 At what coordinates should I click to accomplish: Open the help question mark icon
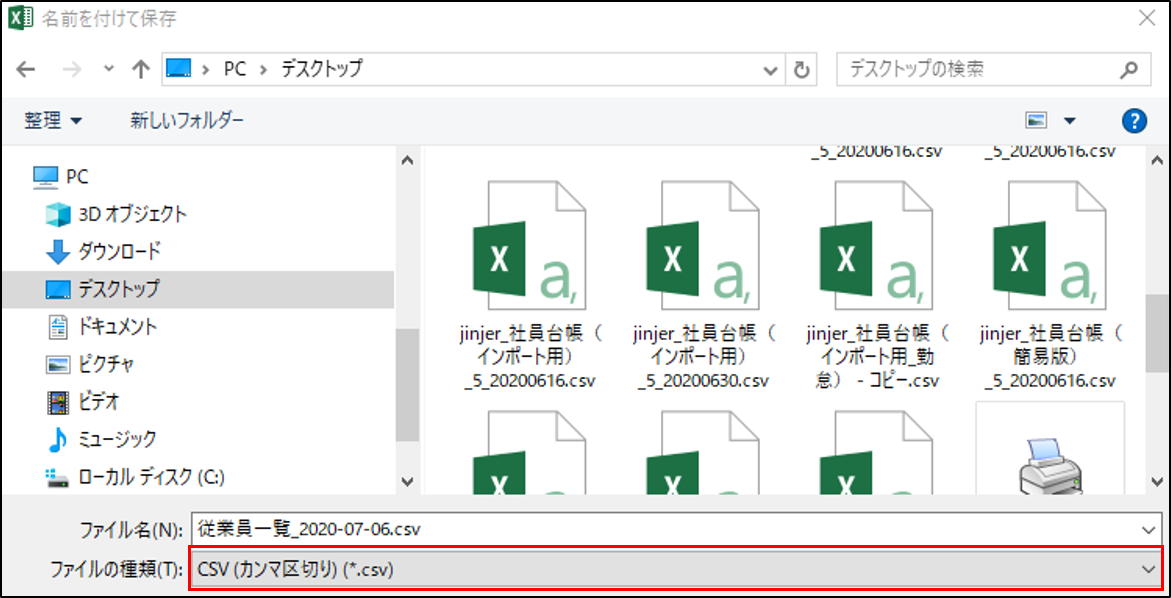click(x=1133, y=121)
